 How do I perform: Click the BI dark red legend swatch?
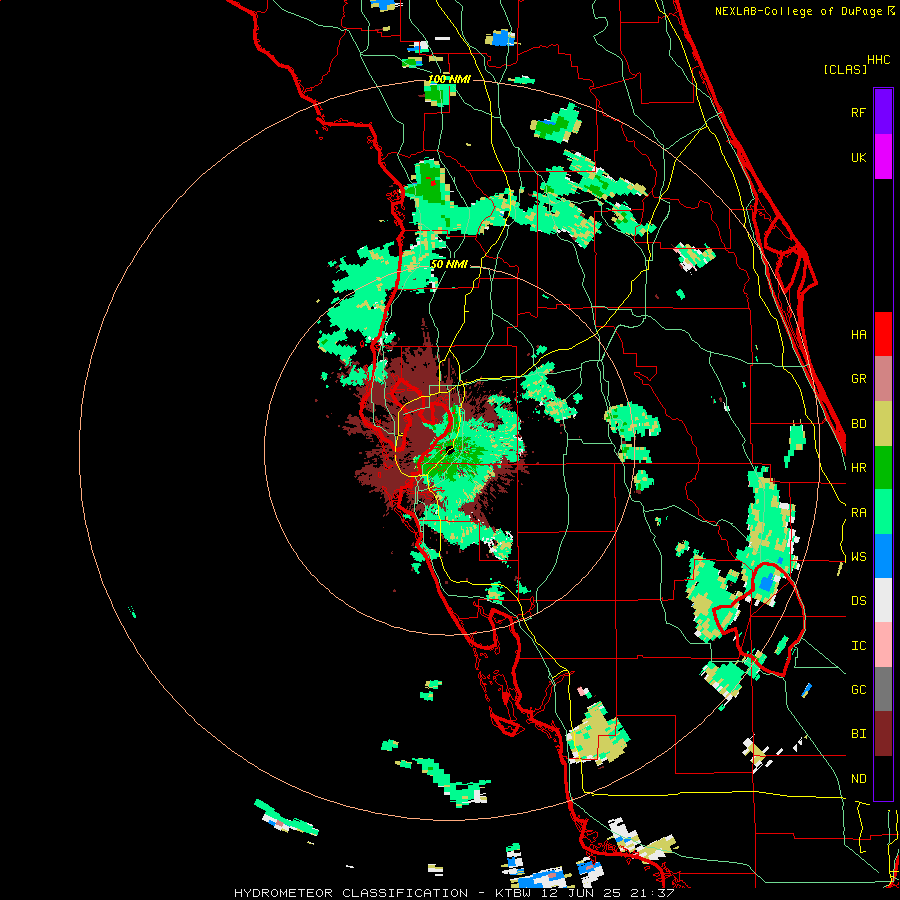coord(883,734)
